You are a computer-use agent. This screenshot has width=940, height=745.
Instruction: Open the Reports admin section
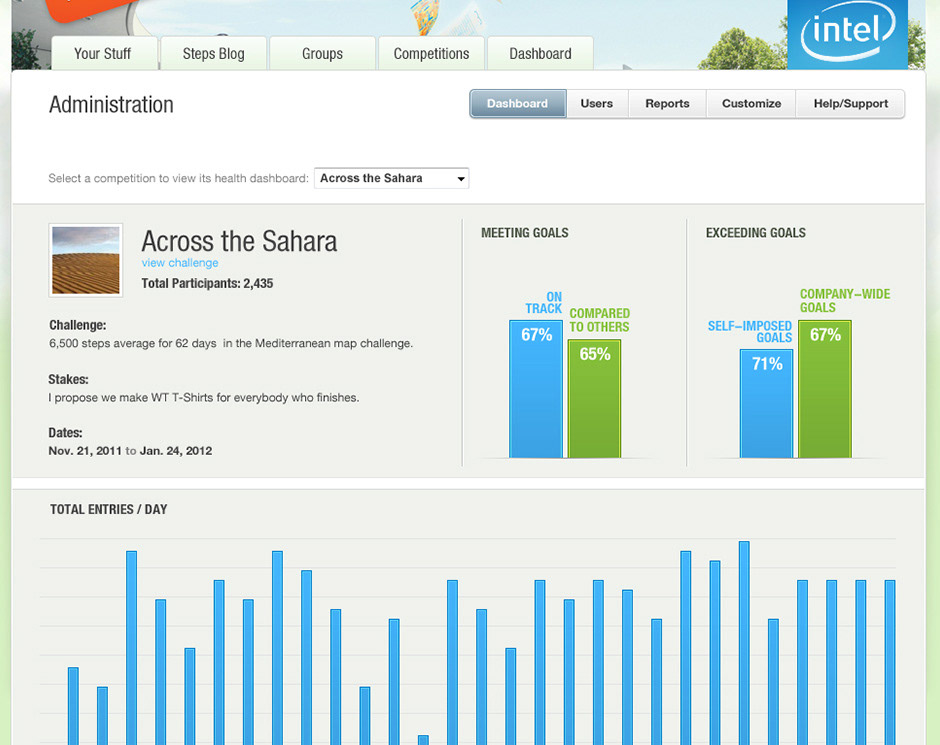click(667, 104)
